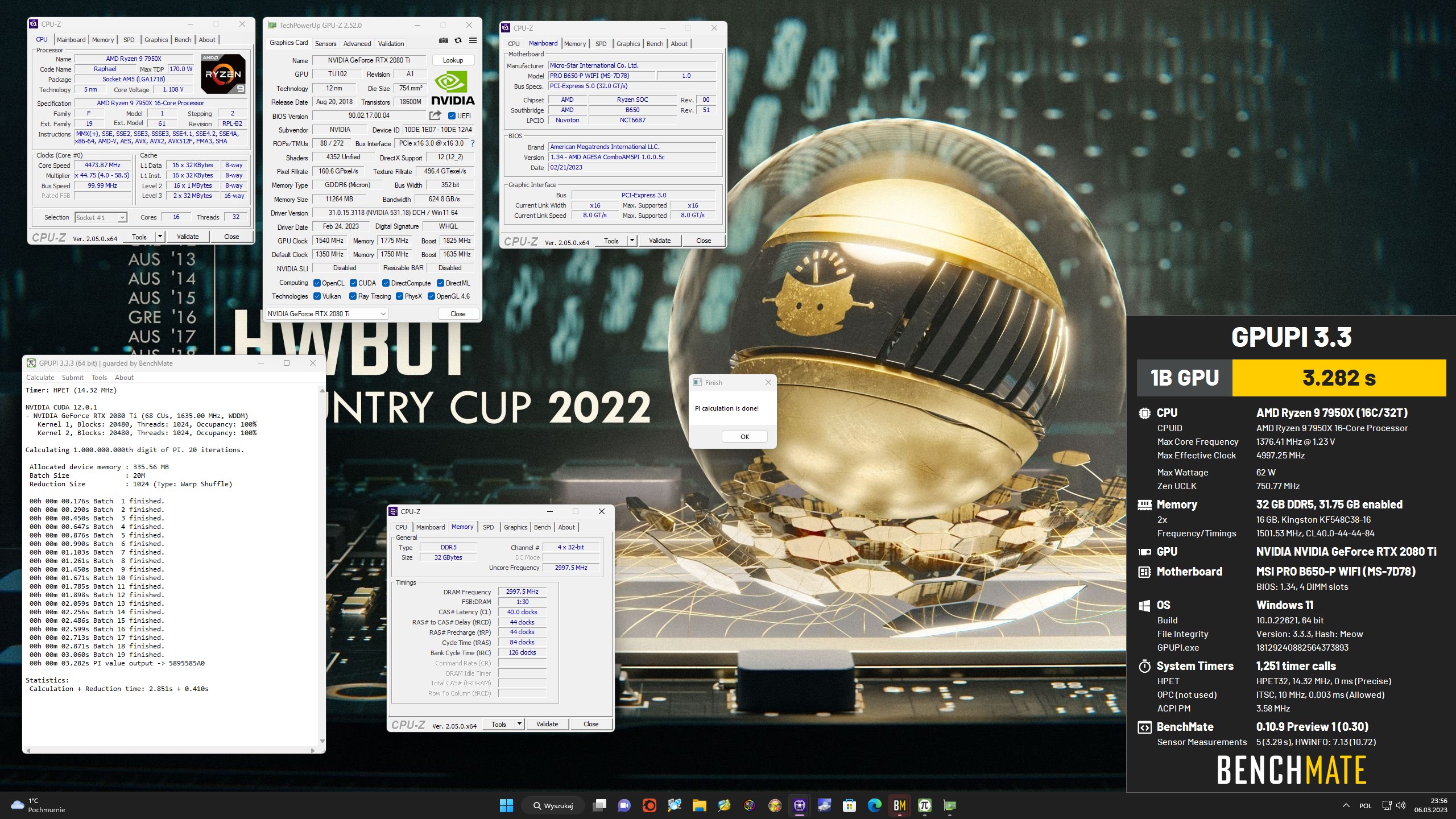Open the BenchMate BM taskbar icon
Viewport: 1456px width, 819px height.
[900, 805]
